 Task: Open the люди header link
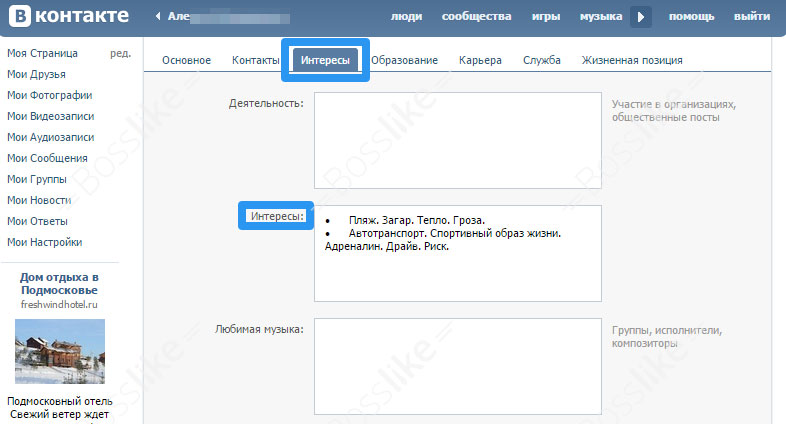(407, 17)
